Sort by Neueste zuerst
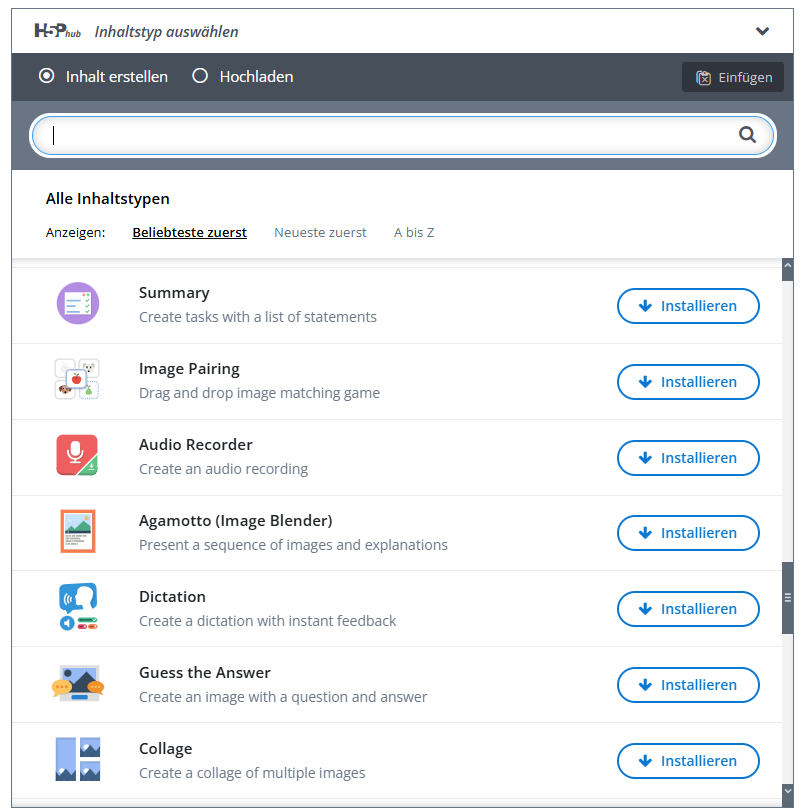The height and width of the screenshot is (812, 802). pos(320,233)
